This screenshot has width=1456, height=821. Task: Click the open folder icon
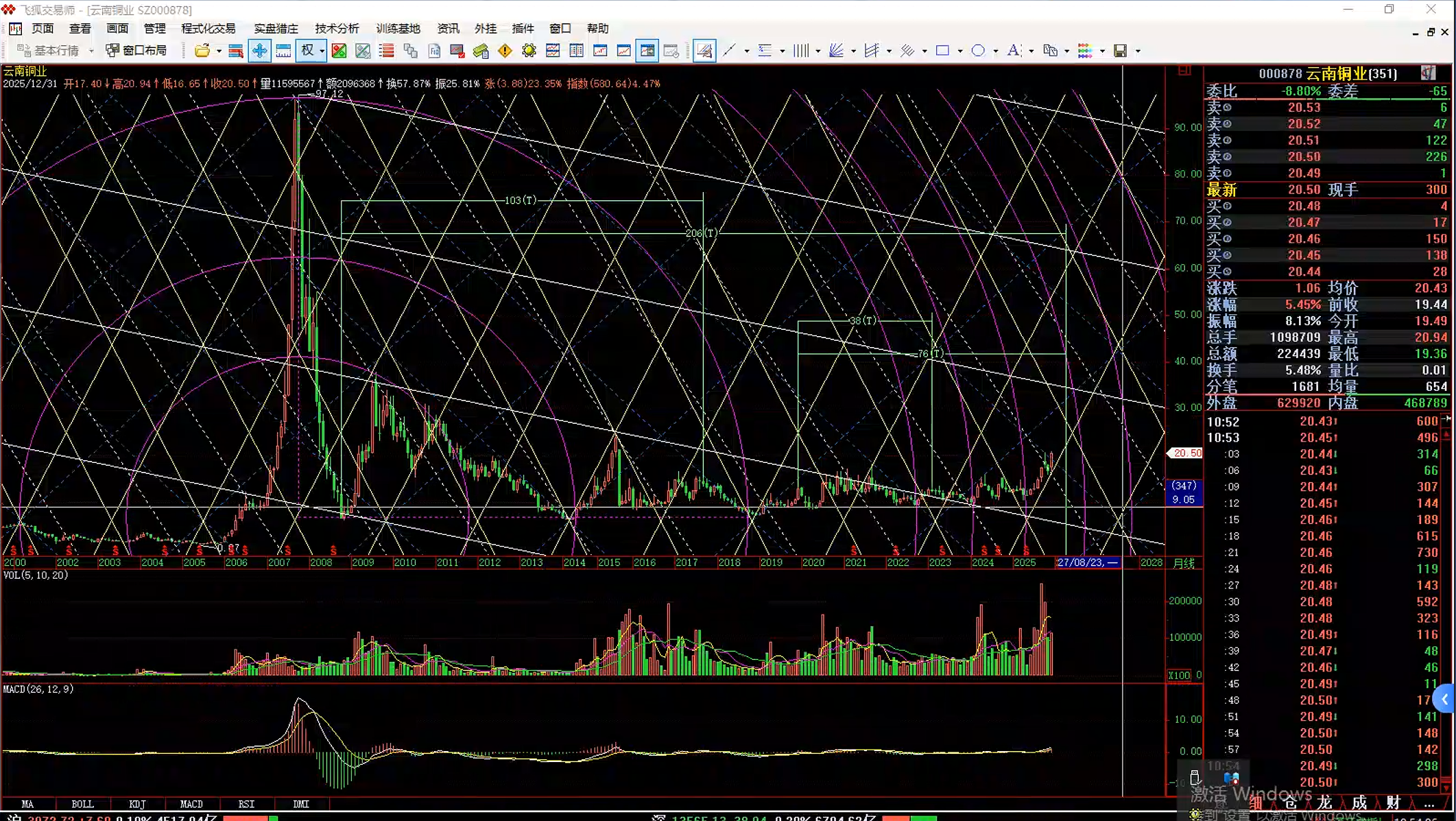click(202, 50)
